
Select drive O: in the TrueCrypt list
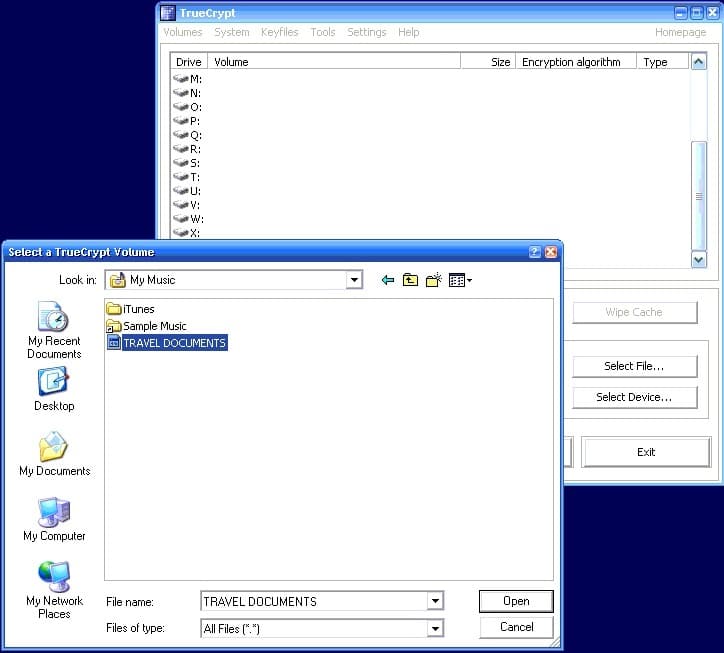click(x=187, y=107)
